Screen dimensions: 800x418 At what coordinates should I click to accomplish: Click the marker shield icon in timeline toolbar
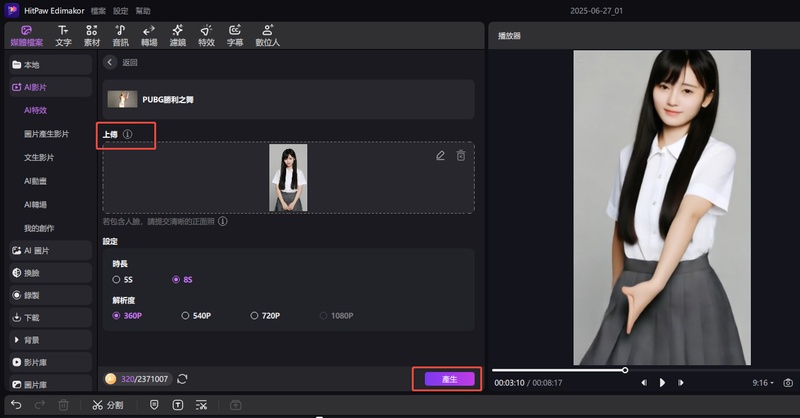(x=154, y=405)
